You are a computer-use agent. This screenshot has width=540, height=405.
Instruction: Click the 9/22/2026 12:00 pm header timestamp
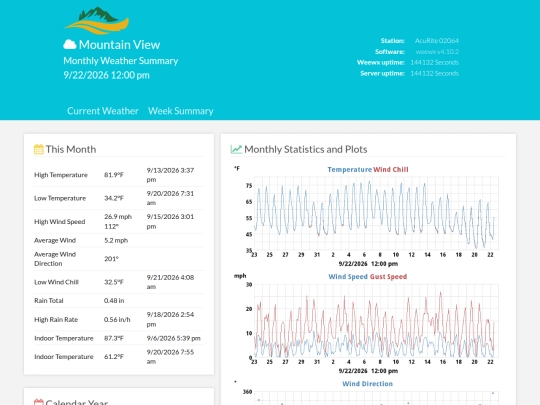pos(106,75)
